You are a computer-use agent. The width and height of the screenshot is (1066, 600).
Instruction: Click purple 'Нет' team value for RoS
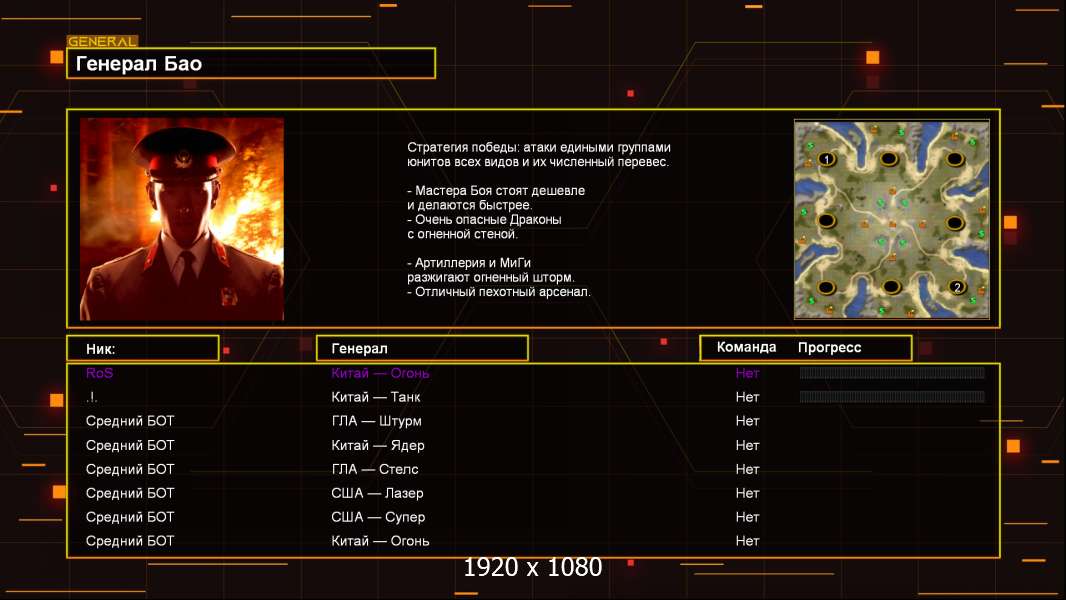tap(747, 373)
